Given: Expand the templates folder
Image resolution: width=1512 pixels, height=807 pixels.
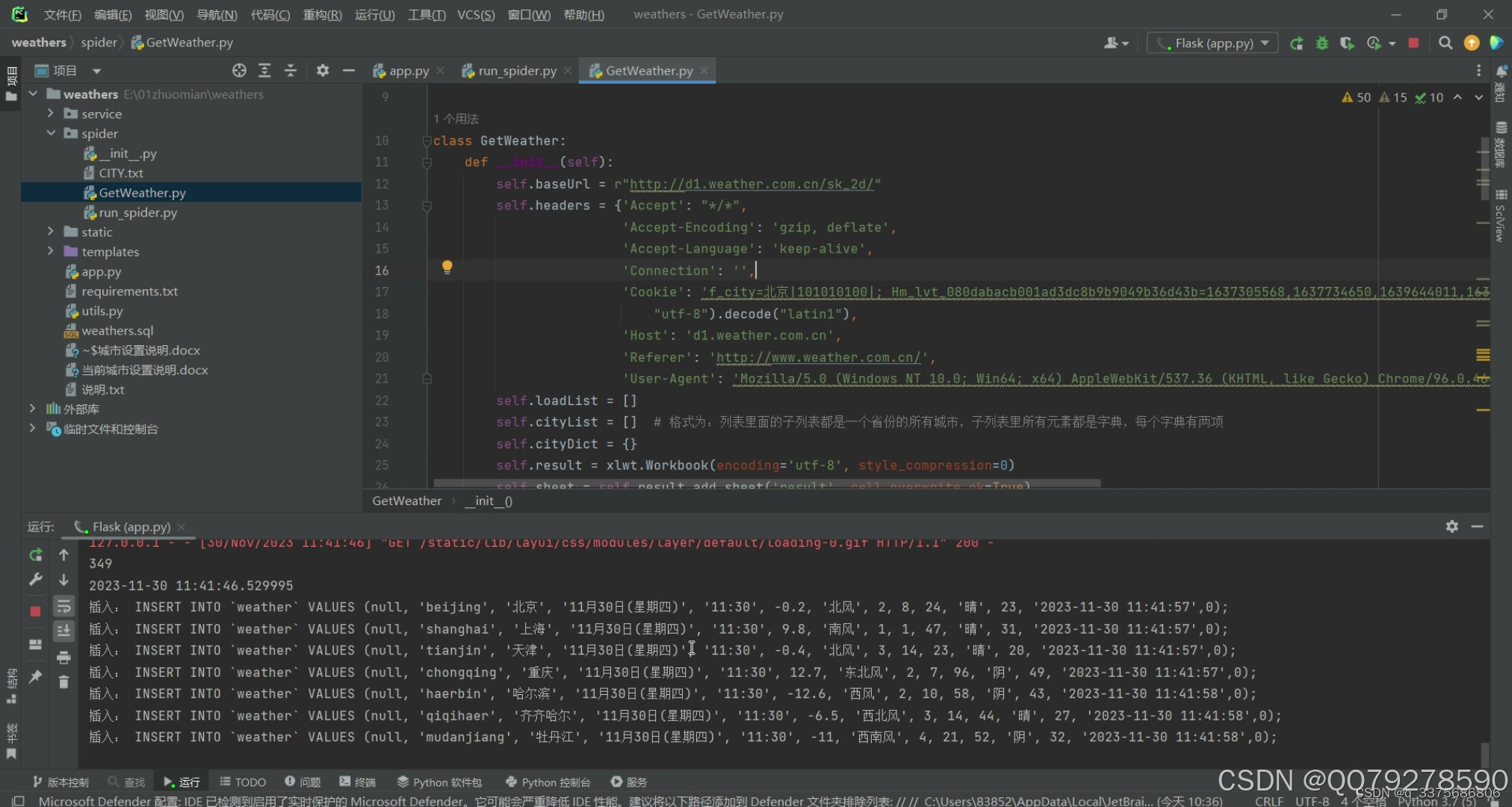Looking at the screenshot, I should 50,252.
